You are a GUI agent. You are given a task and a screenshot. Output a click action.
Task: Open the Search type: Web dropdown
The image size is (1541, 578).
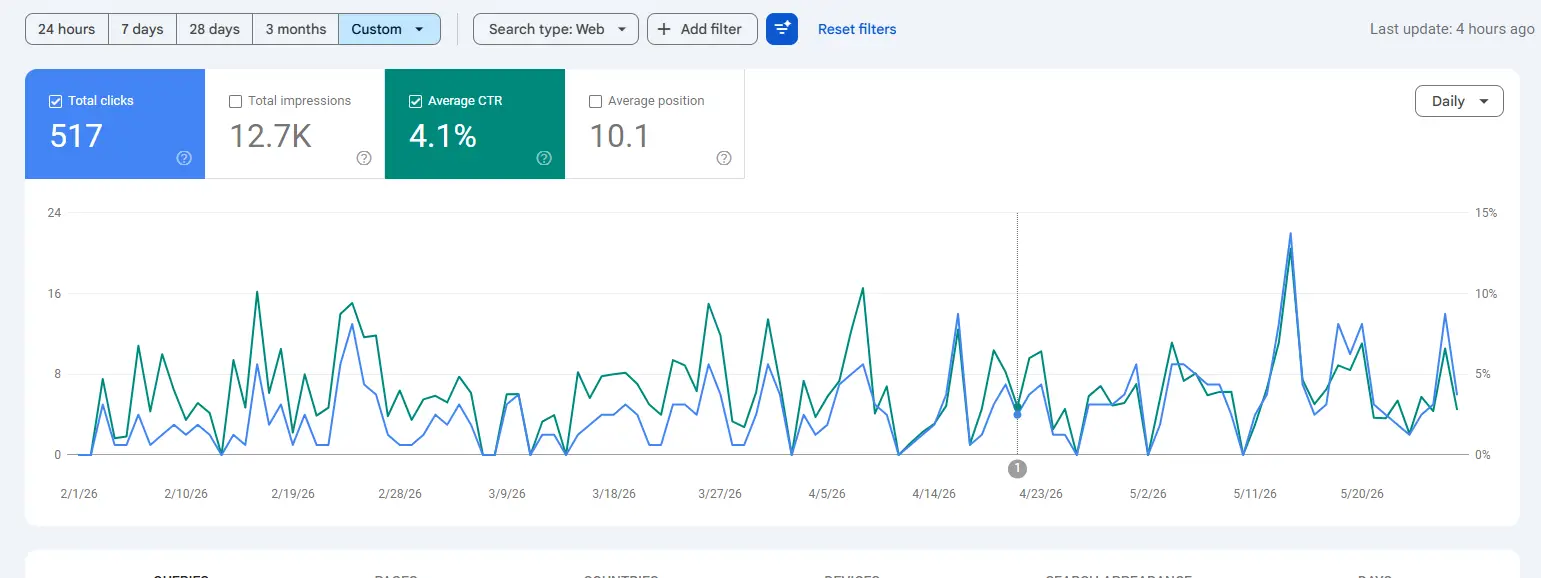(556, 29)
